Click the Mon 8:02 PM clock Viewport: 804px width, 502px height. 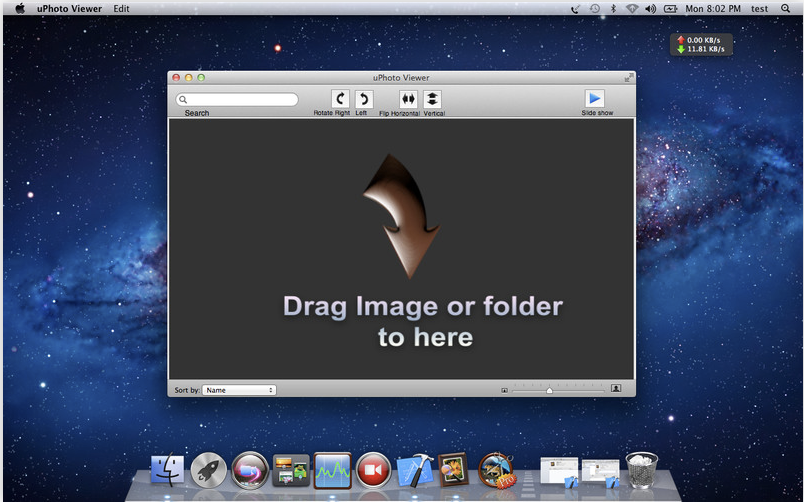click(713, 9)
